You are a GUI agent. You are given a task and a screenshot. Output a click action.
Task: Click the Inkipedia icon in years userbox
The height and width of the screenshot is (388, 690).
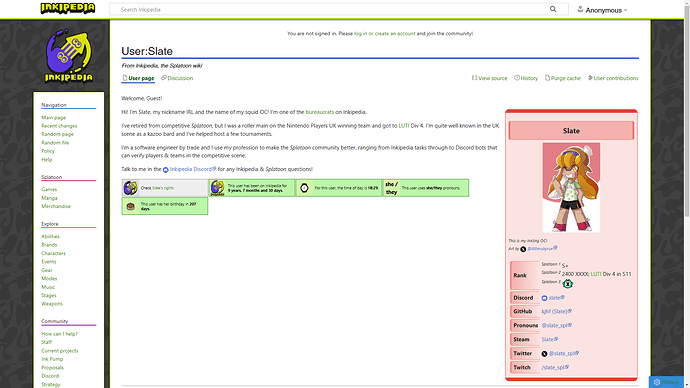(217, 188)
